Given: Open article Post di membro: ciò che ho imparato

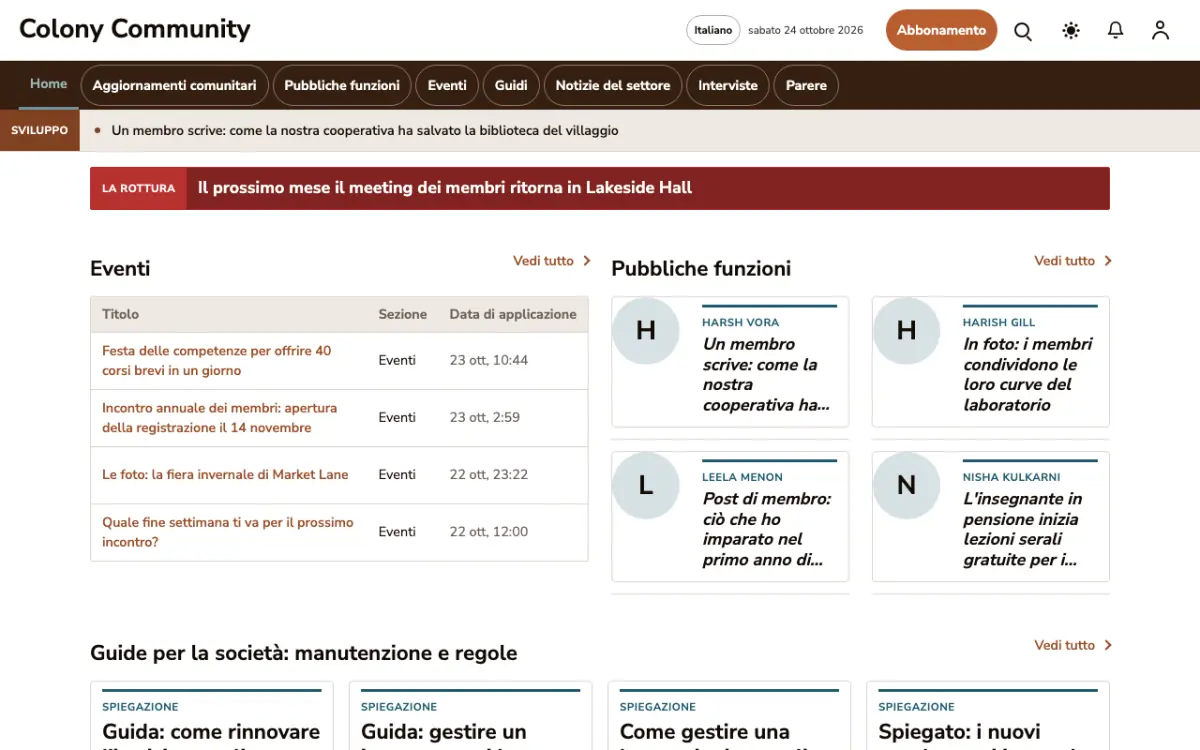Looking at the screenshot, I should (767, 530).
